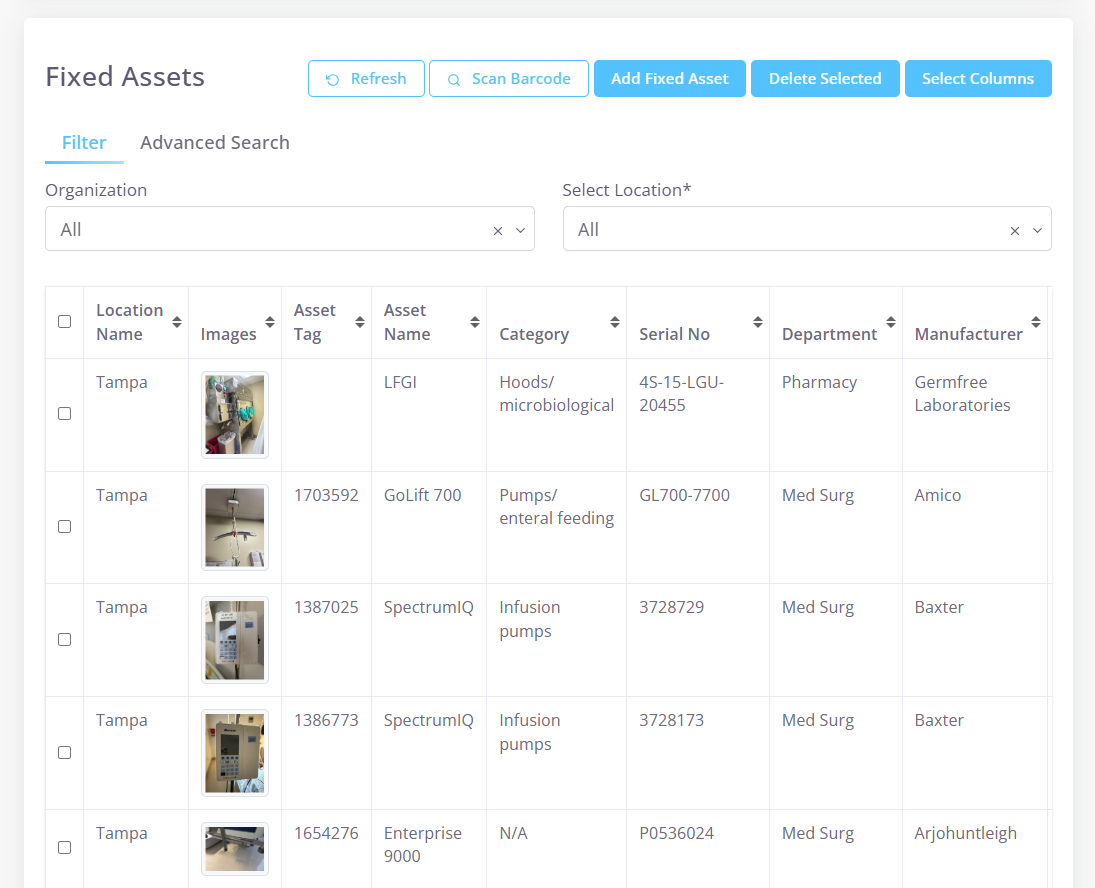1095x888 pixels.
Task: Open the Scan Barcode tool
Action: [x=508, y=79]
